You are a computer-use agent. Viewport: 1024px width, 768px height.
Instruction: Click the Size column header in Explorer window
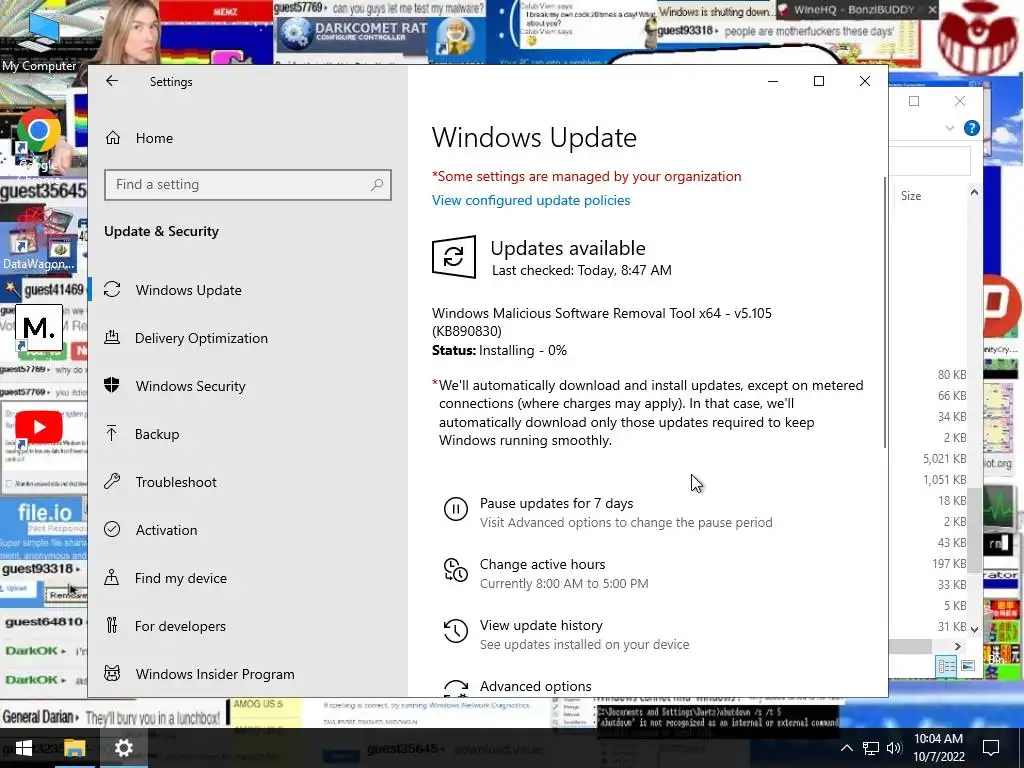pyautogui.click(x=911, y=196)
